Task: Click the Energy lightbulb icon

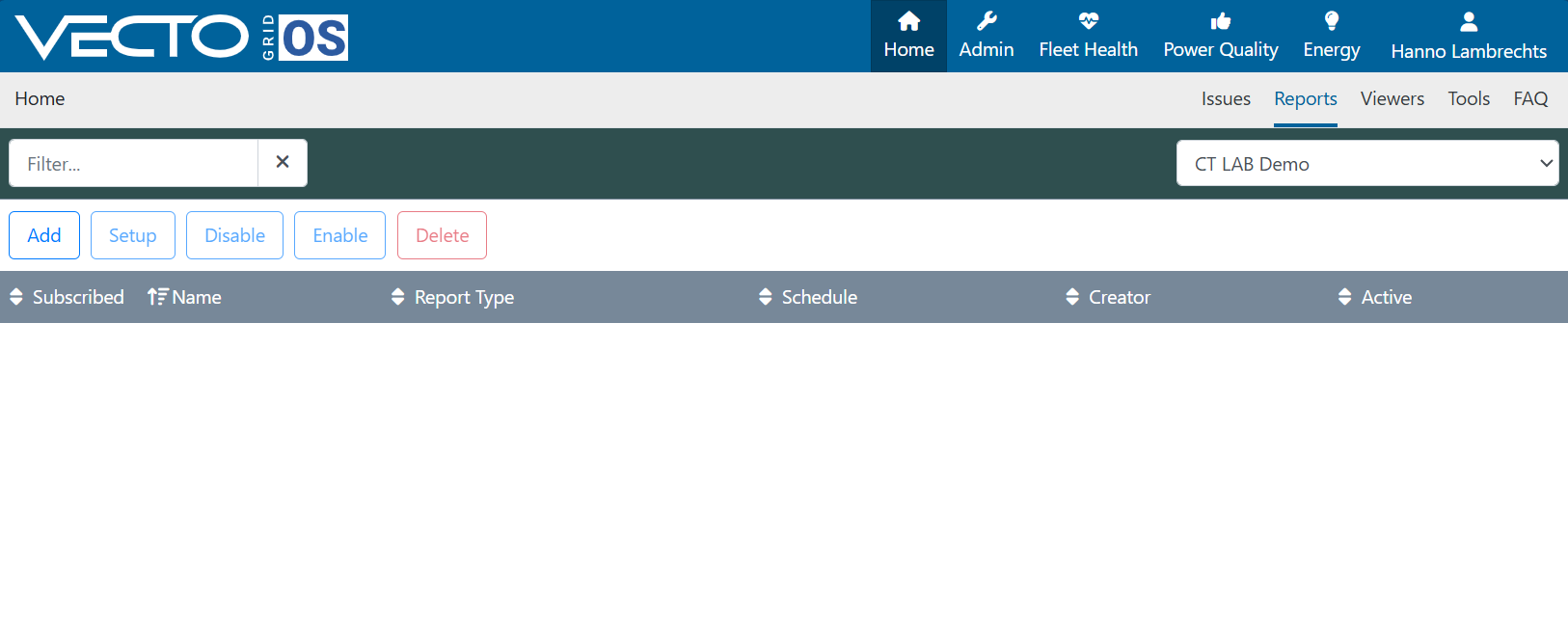Action: (1332, 21)
